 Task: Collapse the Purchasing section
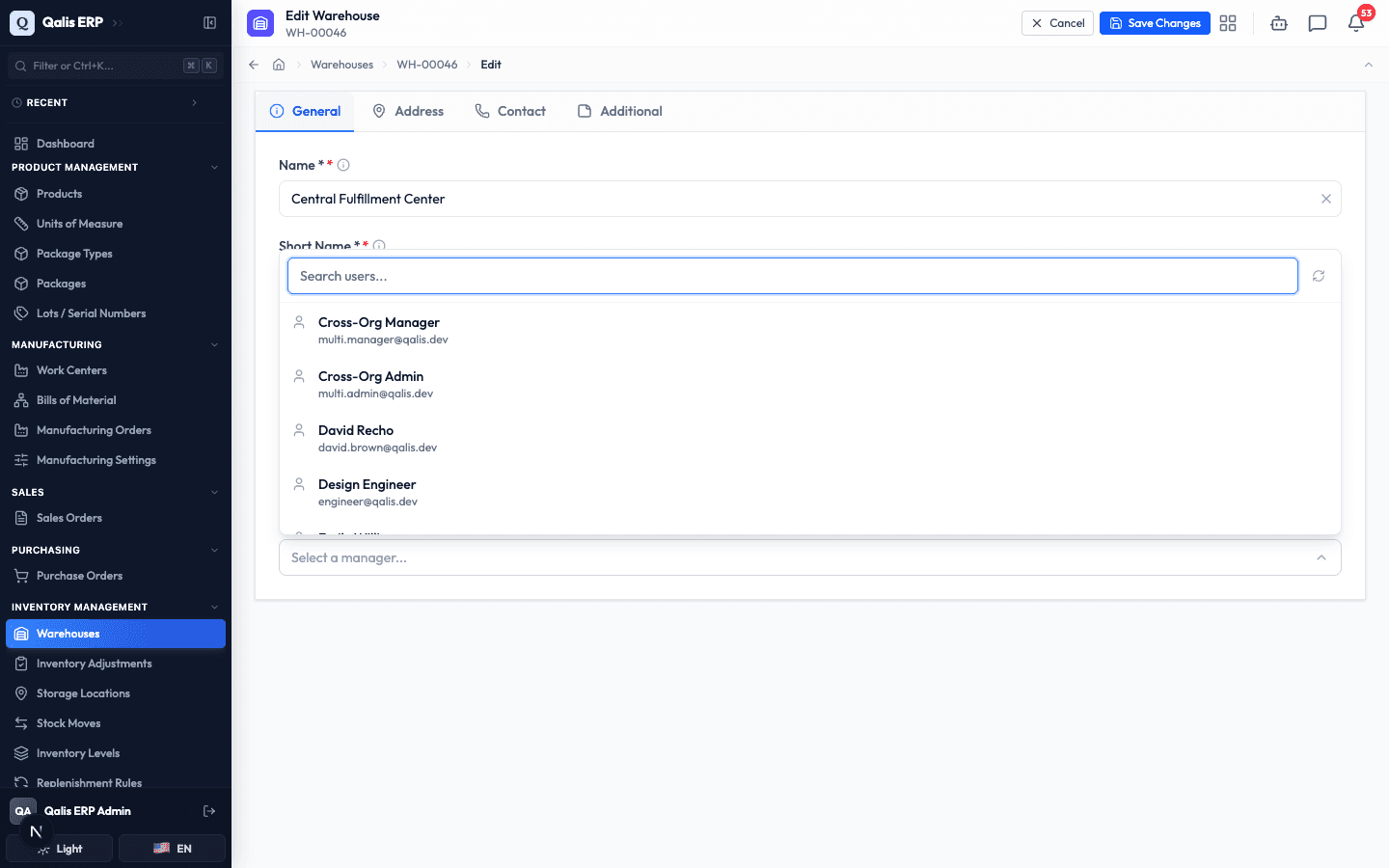[x=214, y=550]
